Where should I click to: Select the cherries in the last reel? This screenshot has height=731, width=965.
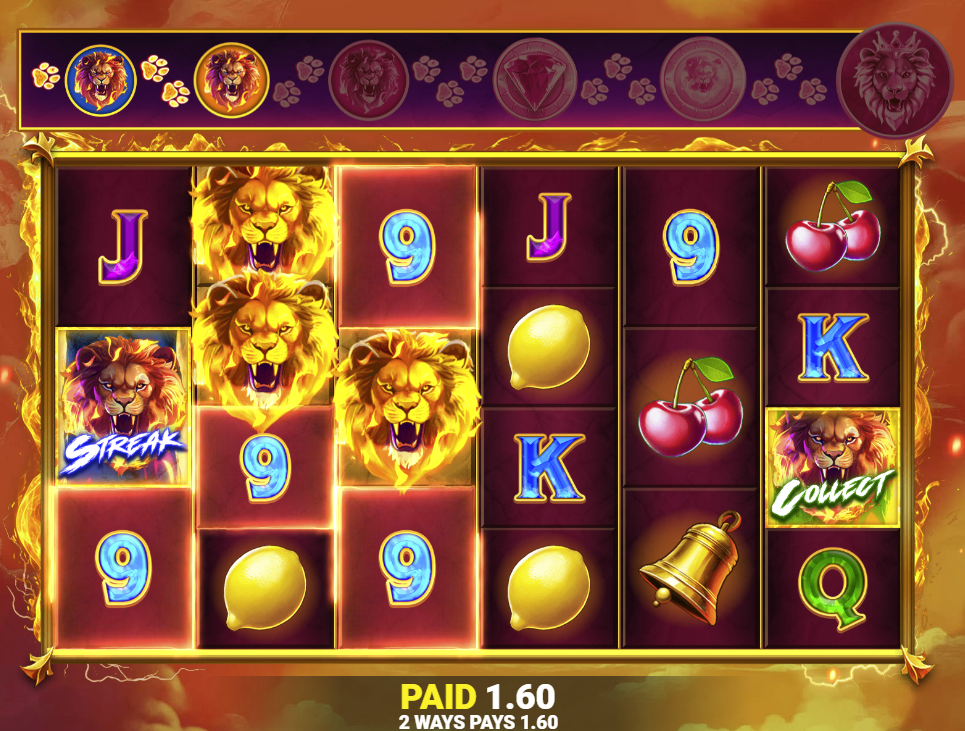click(833, 225)
